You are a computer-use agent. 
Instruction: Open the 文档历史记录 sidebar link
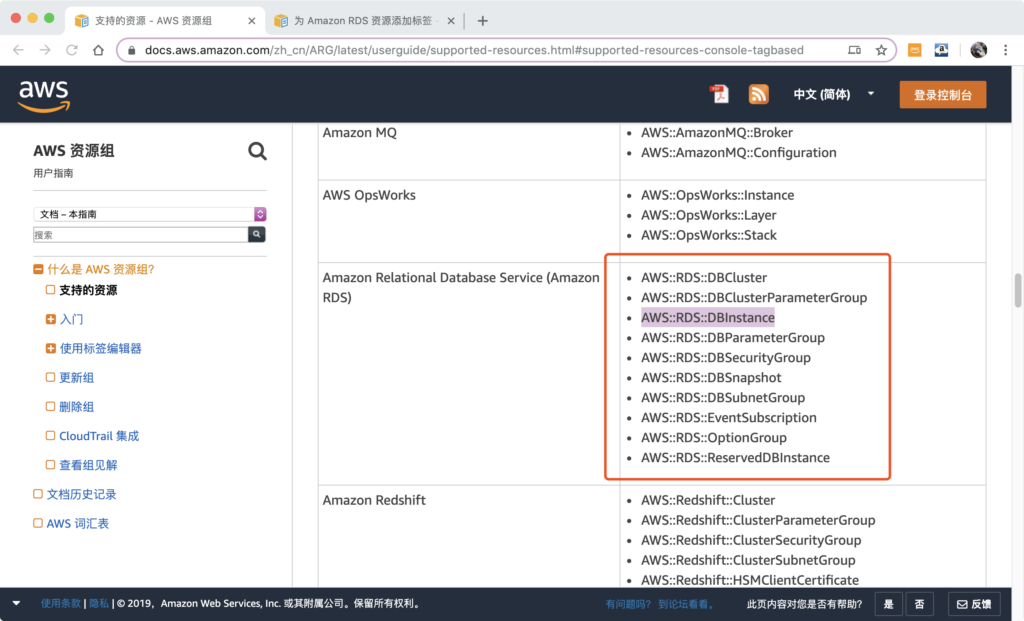(x=81, y=494)
